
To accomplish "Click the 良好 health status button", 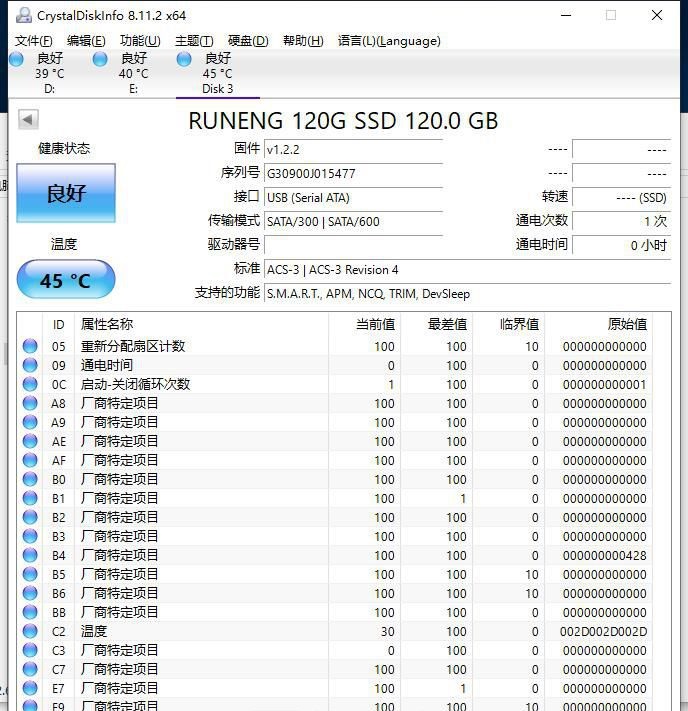I will [66, 193].
